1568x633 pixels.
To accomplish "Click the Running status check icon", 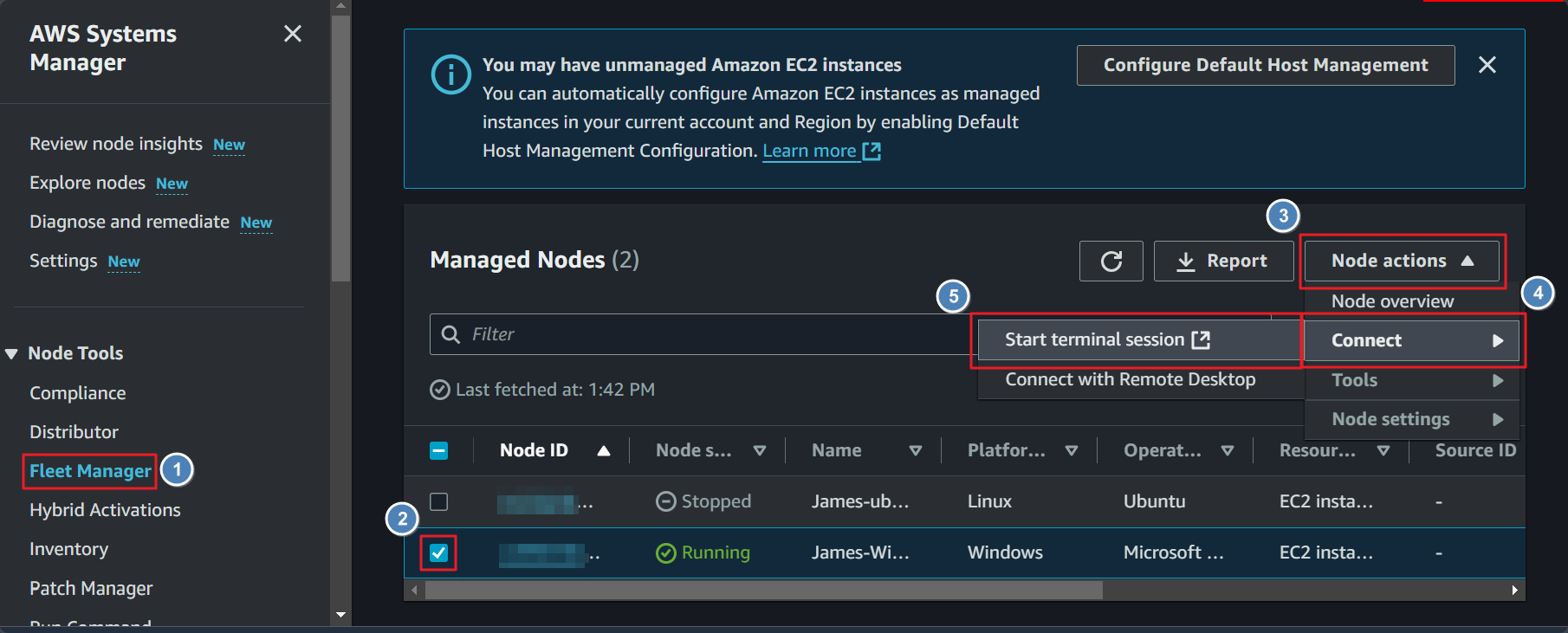I will coord(665,552).
